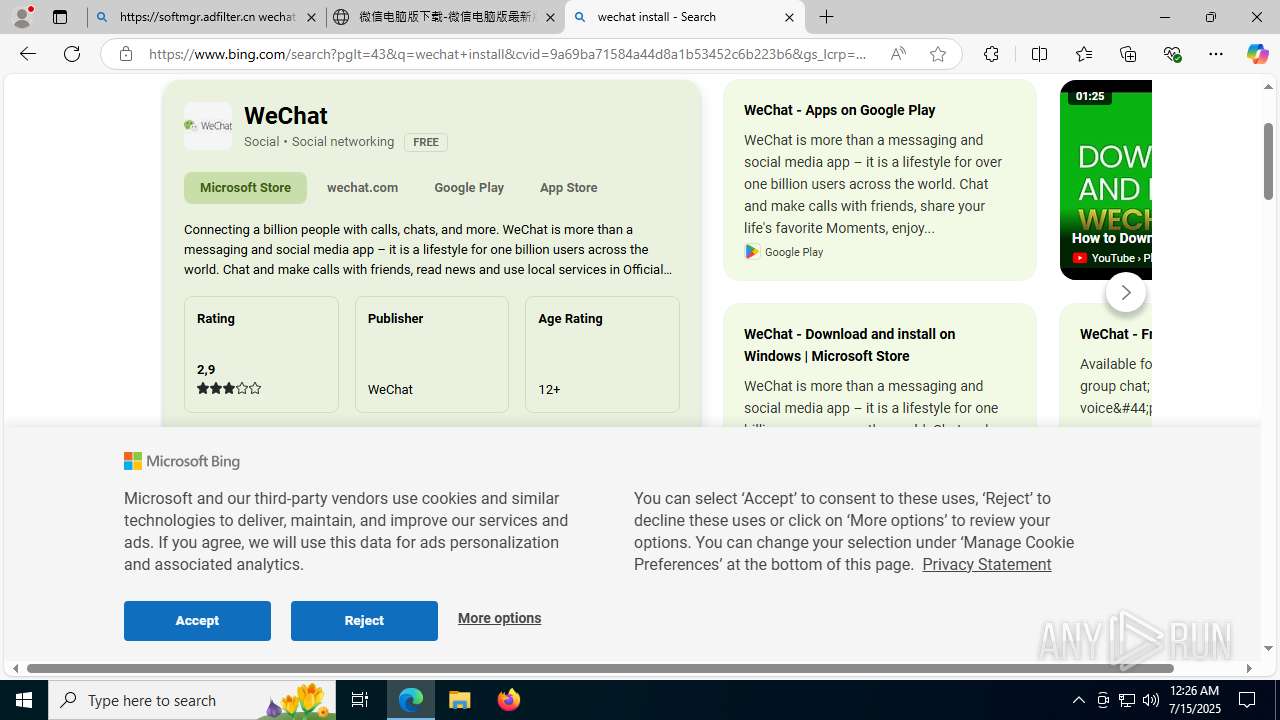
Task: Click the Microsoft Bing logo in banner
Action: pyautogui.click(x=182, y=461)
